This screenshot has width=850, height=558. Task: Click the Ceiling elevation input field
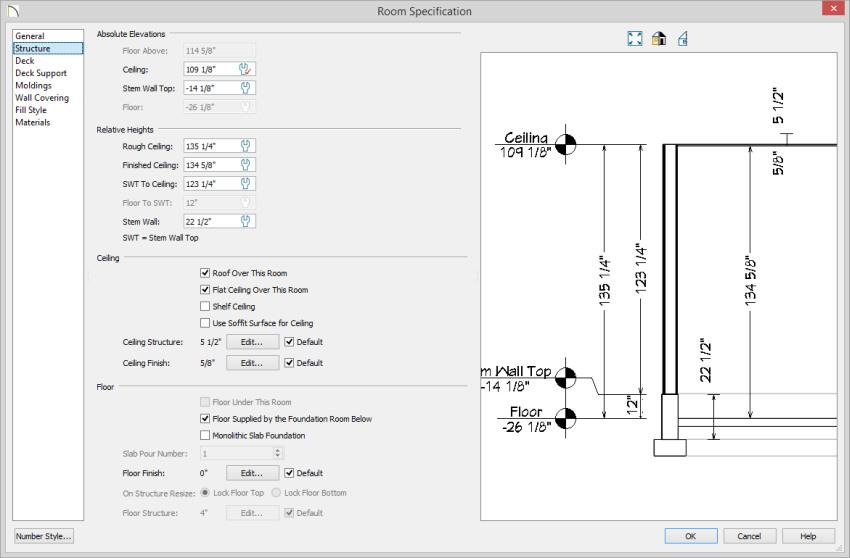pyautogui.click(x=219, y=69)
